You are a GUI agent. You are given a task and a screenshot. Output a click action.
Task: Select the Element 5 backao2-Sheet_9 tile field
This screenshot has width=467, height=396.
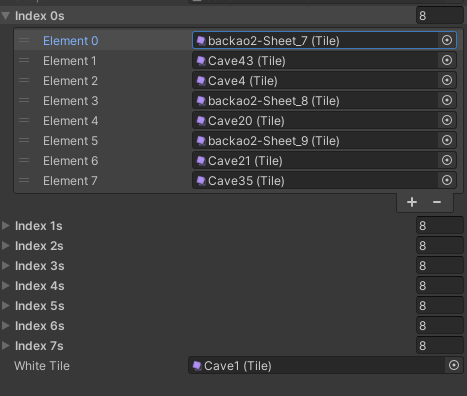point(315,140)
